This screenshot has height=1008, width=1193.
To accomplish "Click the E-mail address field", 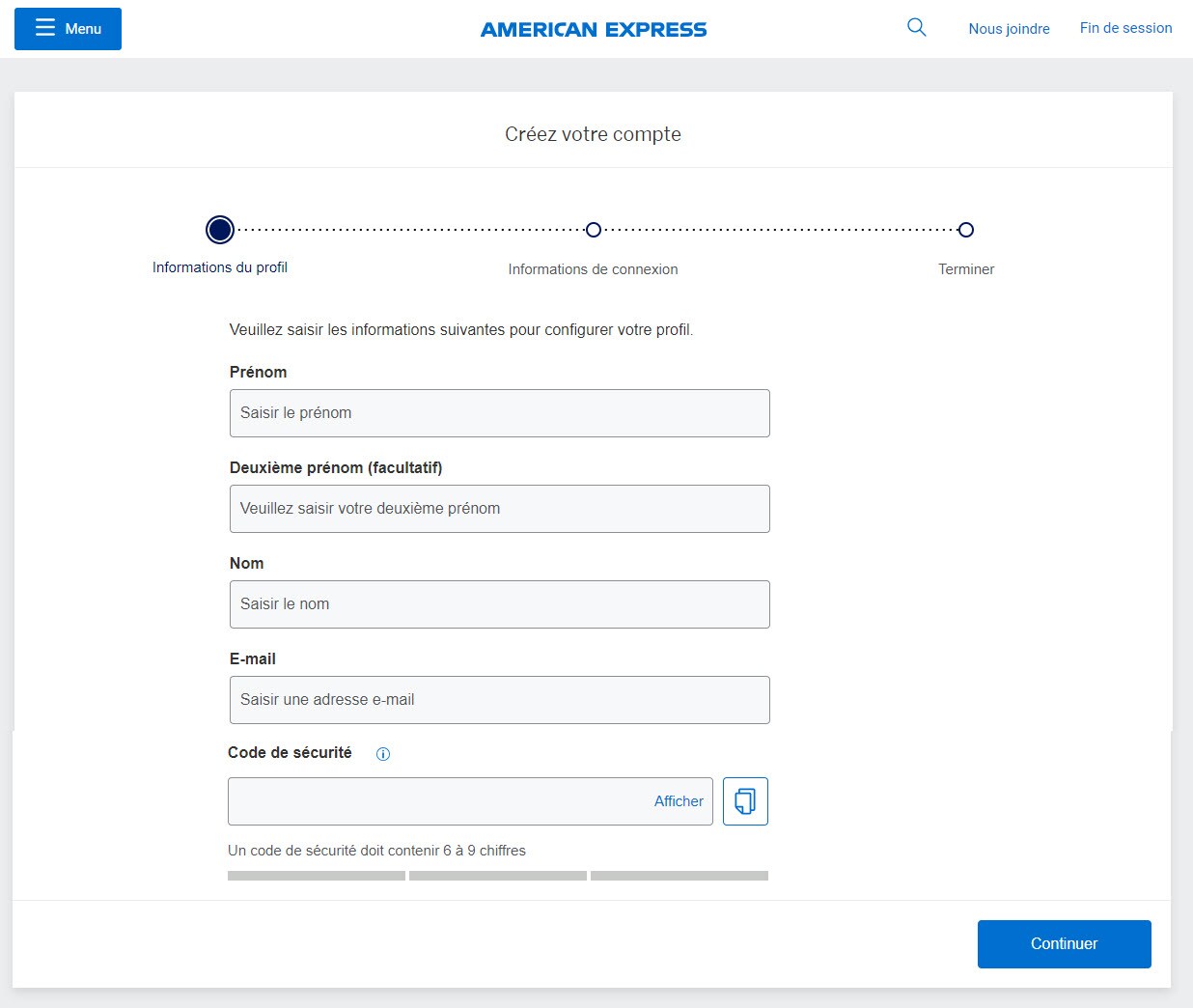I will coord(499,700).
